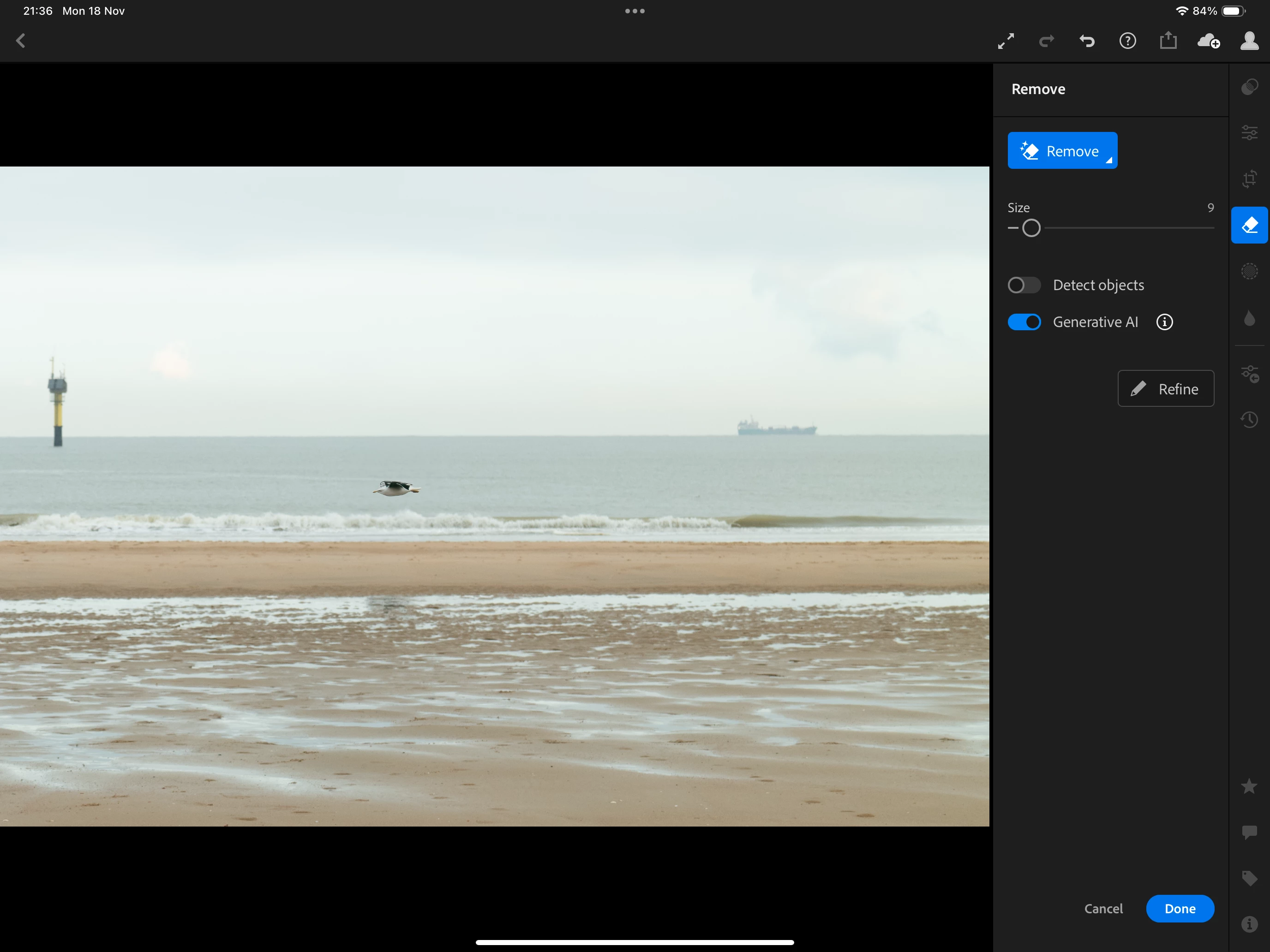The height and width of the screenshot is (952, 1270).
Task: Open the Masking tool icon
Action: (1249, 271)
